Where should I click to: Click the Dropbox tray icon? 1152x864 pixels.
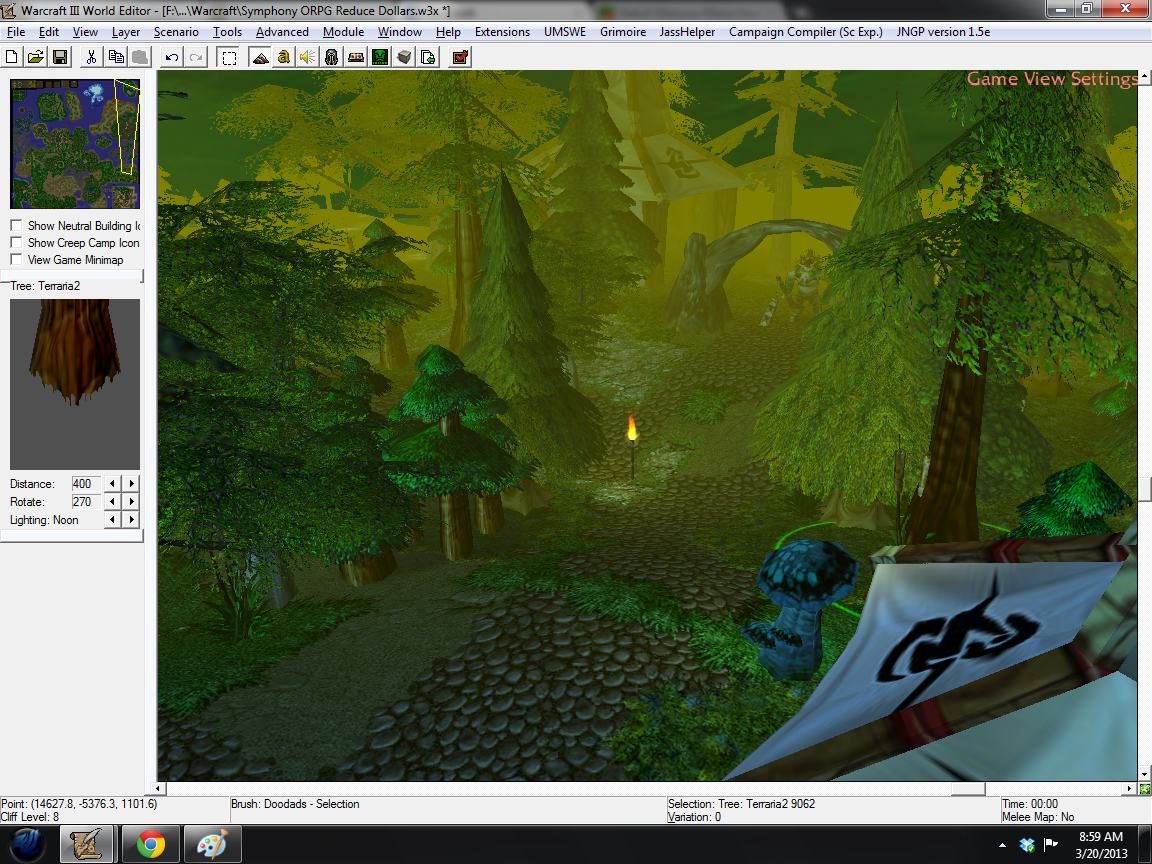(1027, 845)
